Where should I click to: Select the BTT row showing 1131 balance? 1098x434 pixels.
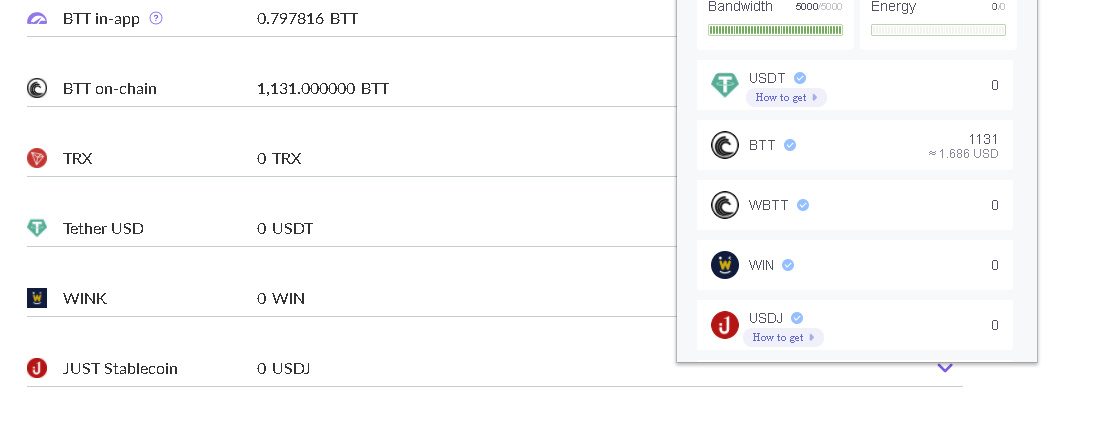855,145
